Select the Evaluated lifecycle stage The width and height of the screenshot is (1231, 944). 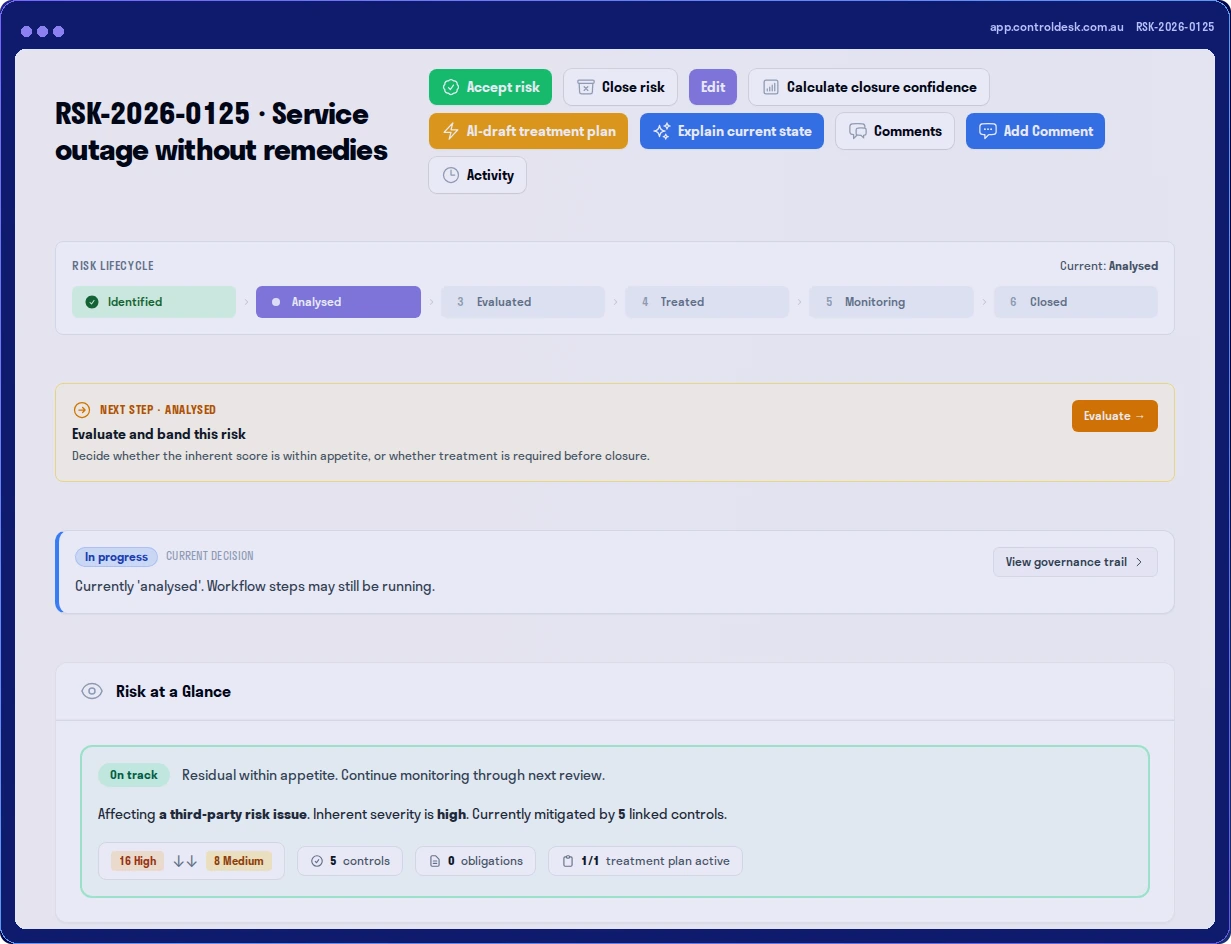pyautogui.click(x=523, y=302)
